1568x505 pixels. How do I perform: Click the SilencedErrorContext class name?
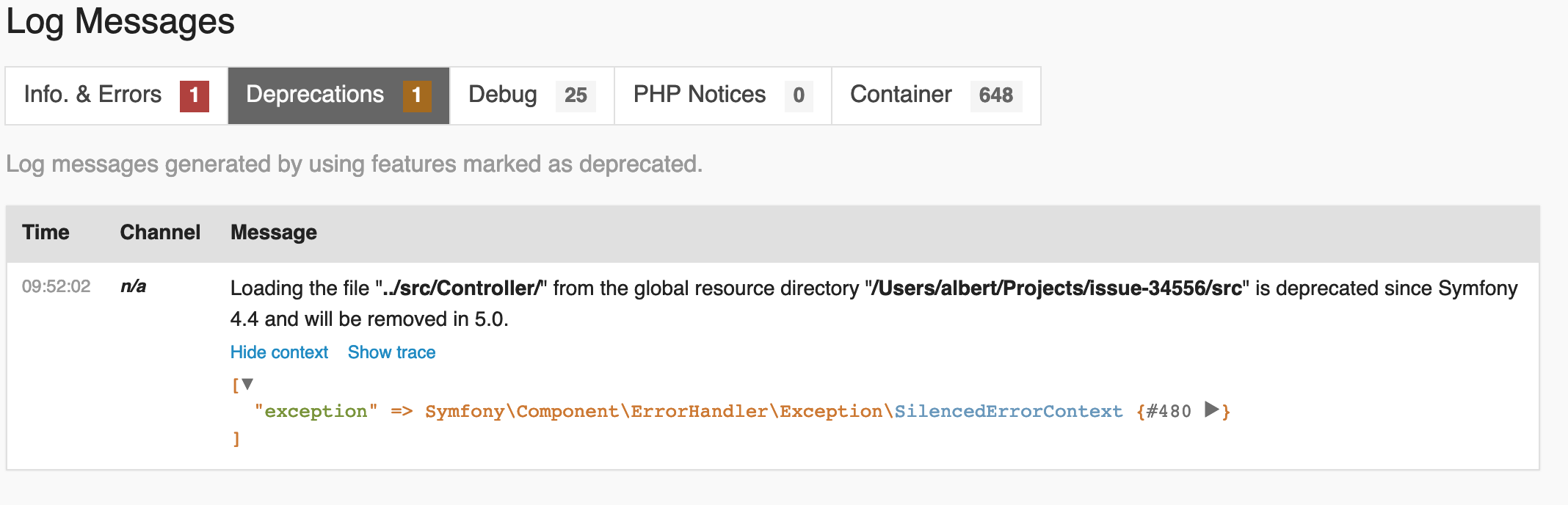click(1008, 412)
